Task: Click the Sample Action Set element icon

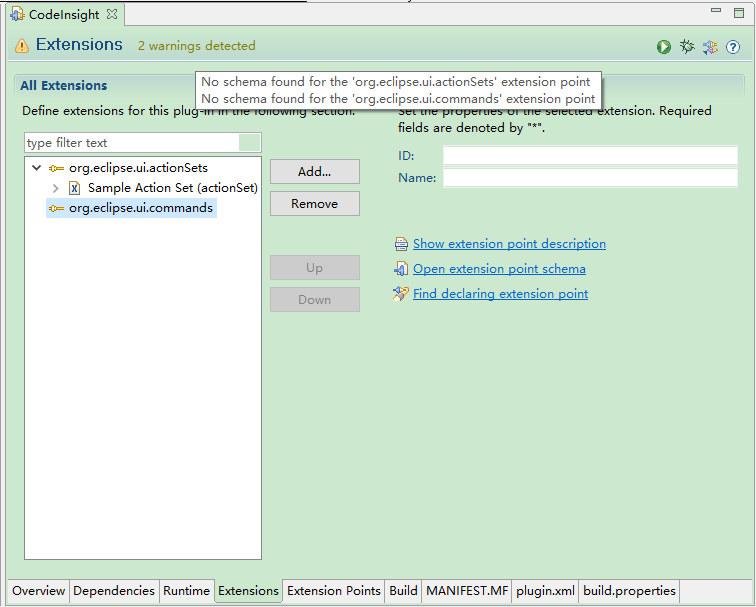Action: [74, 188]
